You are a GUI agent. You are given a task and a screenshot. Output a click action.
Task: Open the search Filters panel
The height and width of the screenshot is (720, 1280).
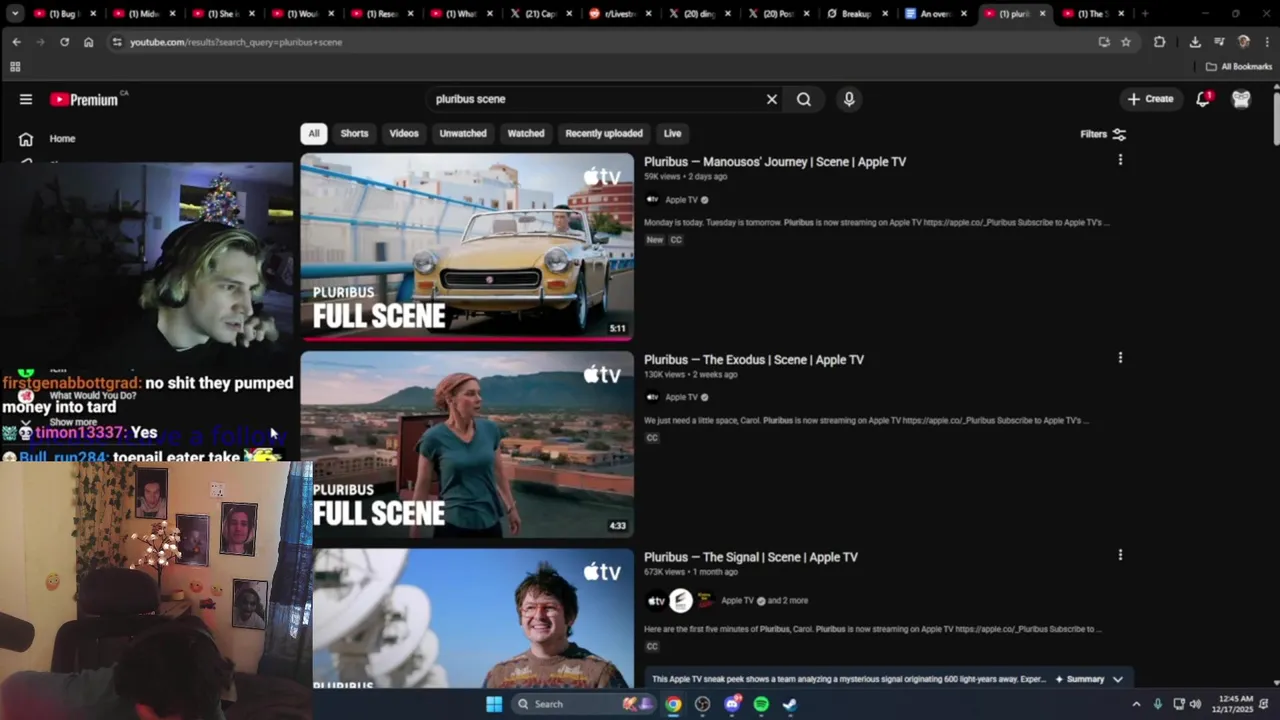(1103, 134)
